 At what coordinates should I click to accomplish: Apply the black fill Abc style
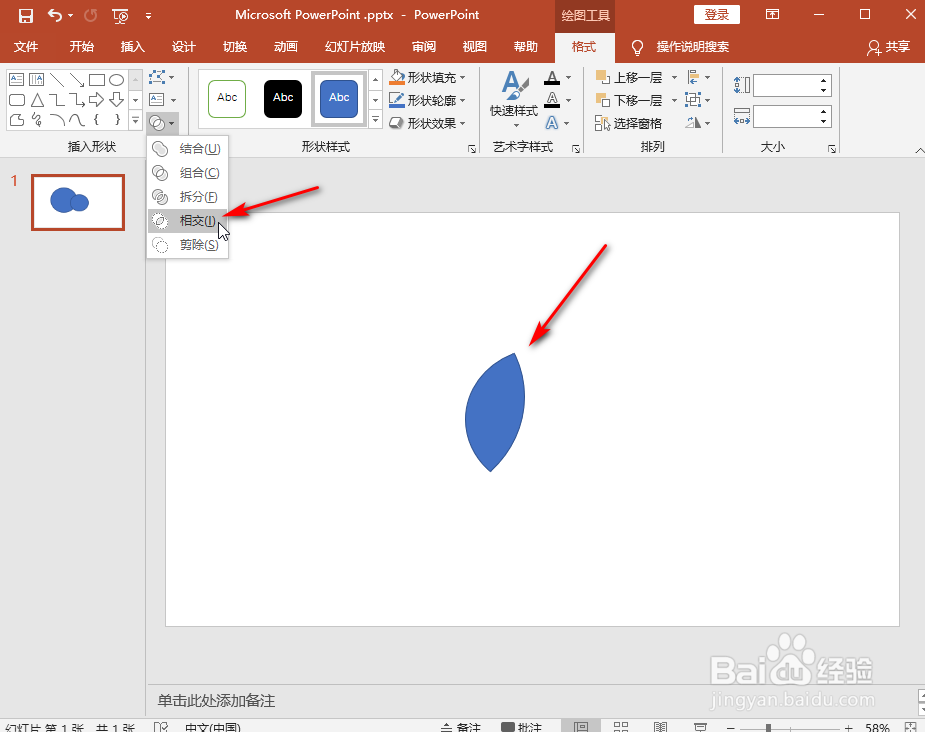[x=283, y=99]
